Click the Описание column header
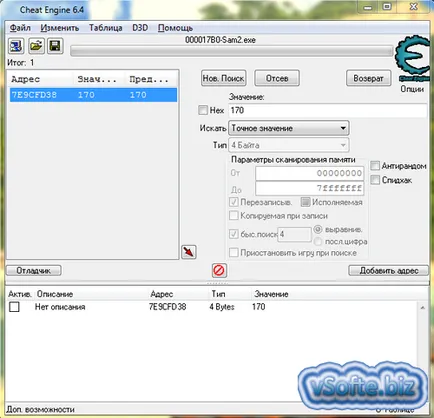Image resolution: width=434 pixels, height=418 pixels. (x=55, y=294)
